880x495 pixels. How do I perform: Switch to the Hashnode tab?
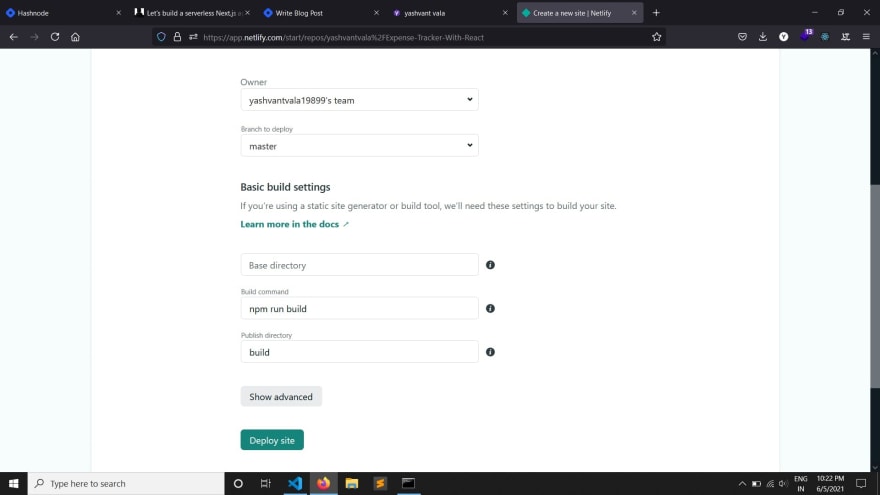[62, 12]
